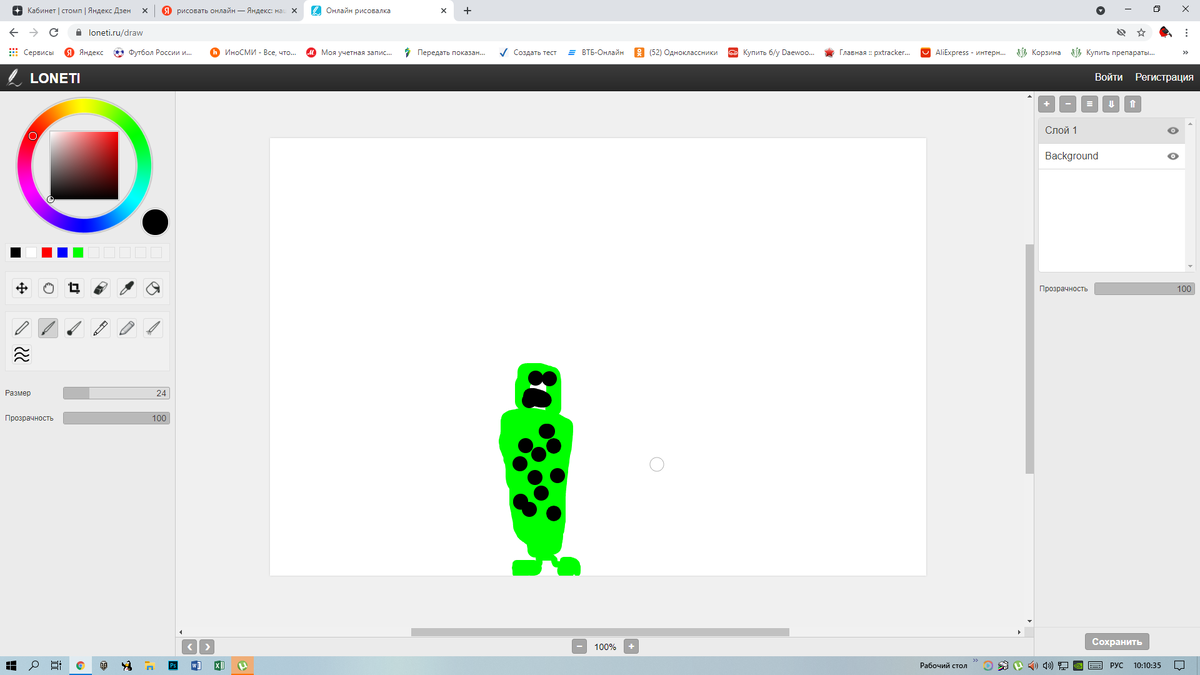1200x675 pixels.
Task: Click the horizontal canvas scrollbar
Action: point(600,632)
